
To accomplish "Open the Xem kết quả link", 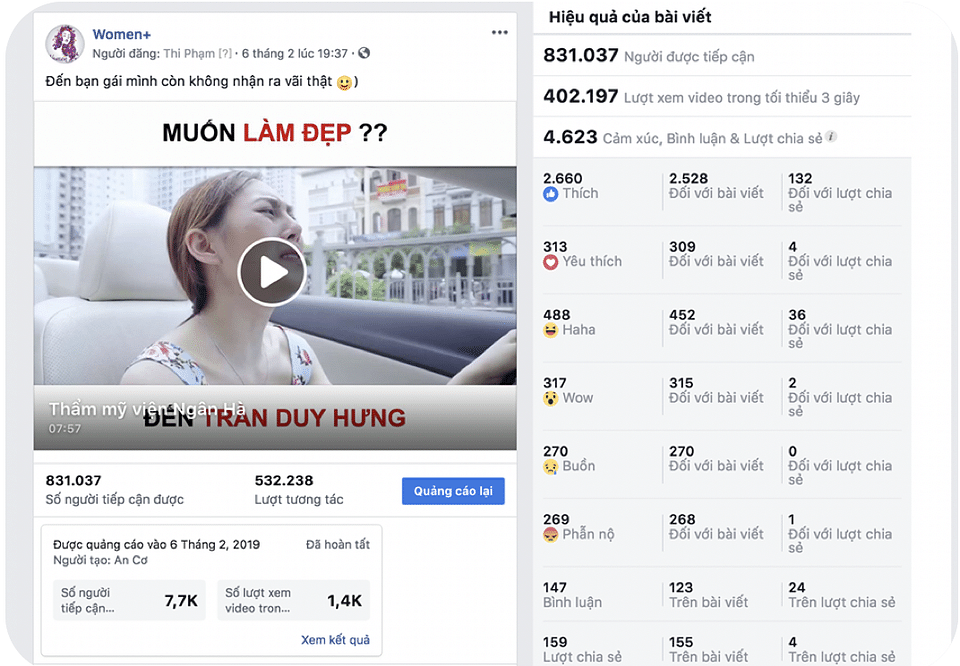I will (335, 640).
